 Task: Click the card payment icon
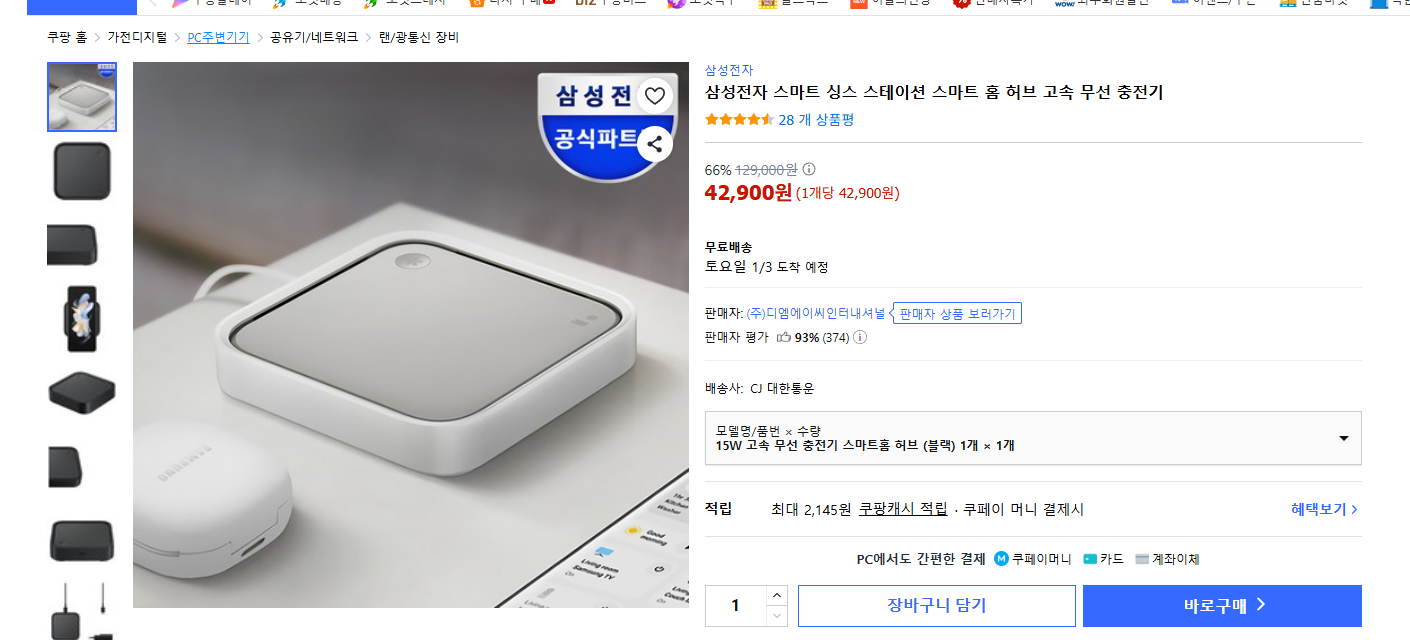pos(1090,559)
